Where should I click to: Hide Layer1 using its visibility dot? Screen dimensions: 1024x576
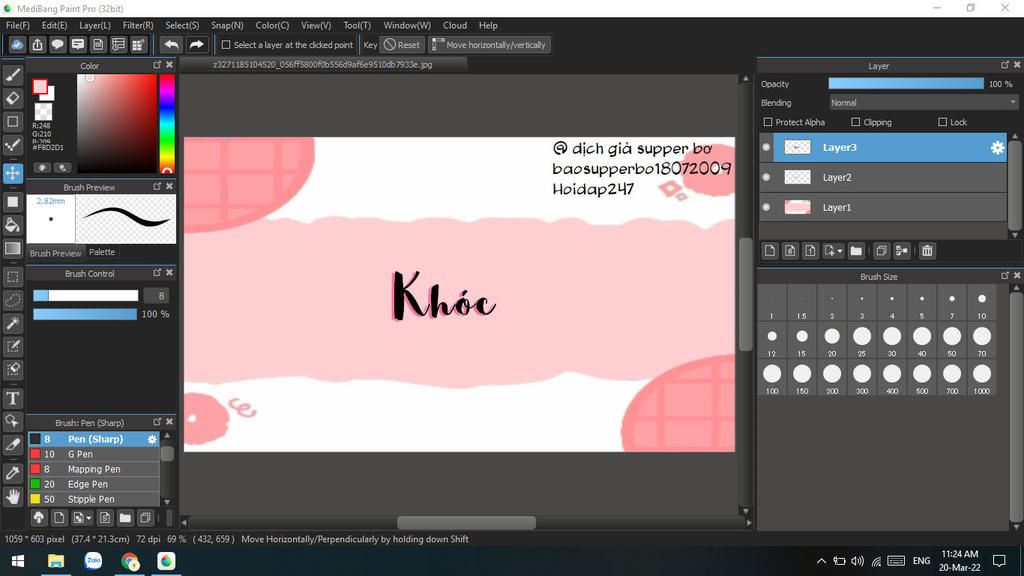pyautogui.click(x=767, y=207)
